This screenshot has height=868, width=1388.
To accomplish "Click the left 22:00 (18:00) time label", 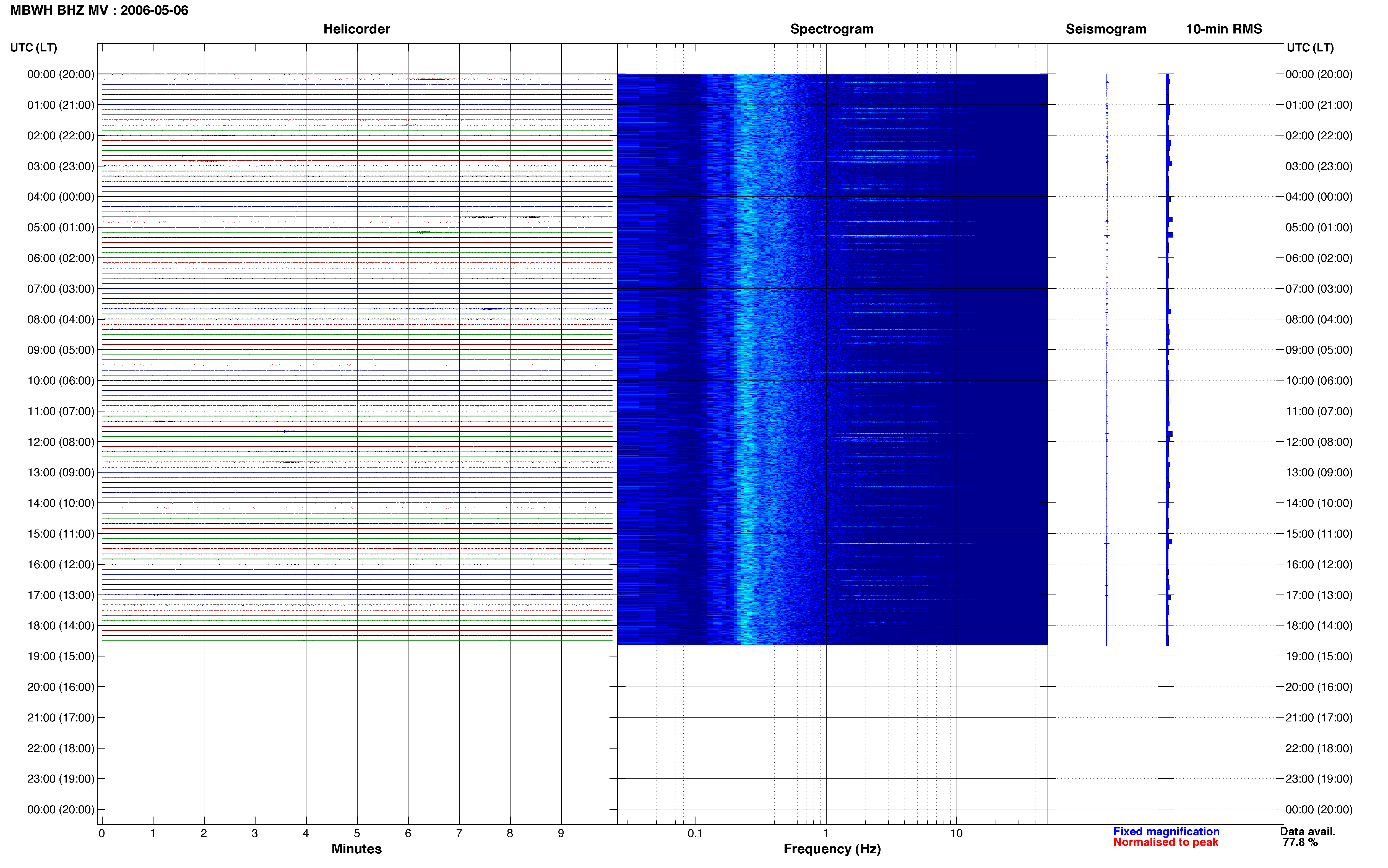I will coord(61,749).
